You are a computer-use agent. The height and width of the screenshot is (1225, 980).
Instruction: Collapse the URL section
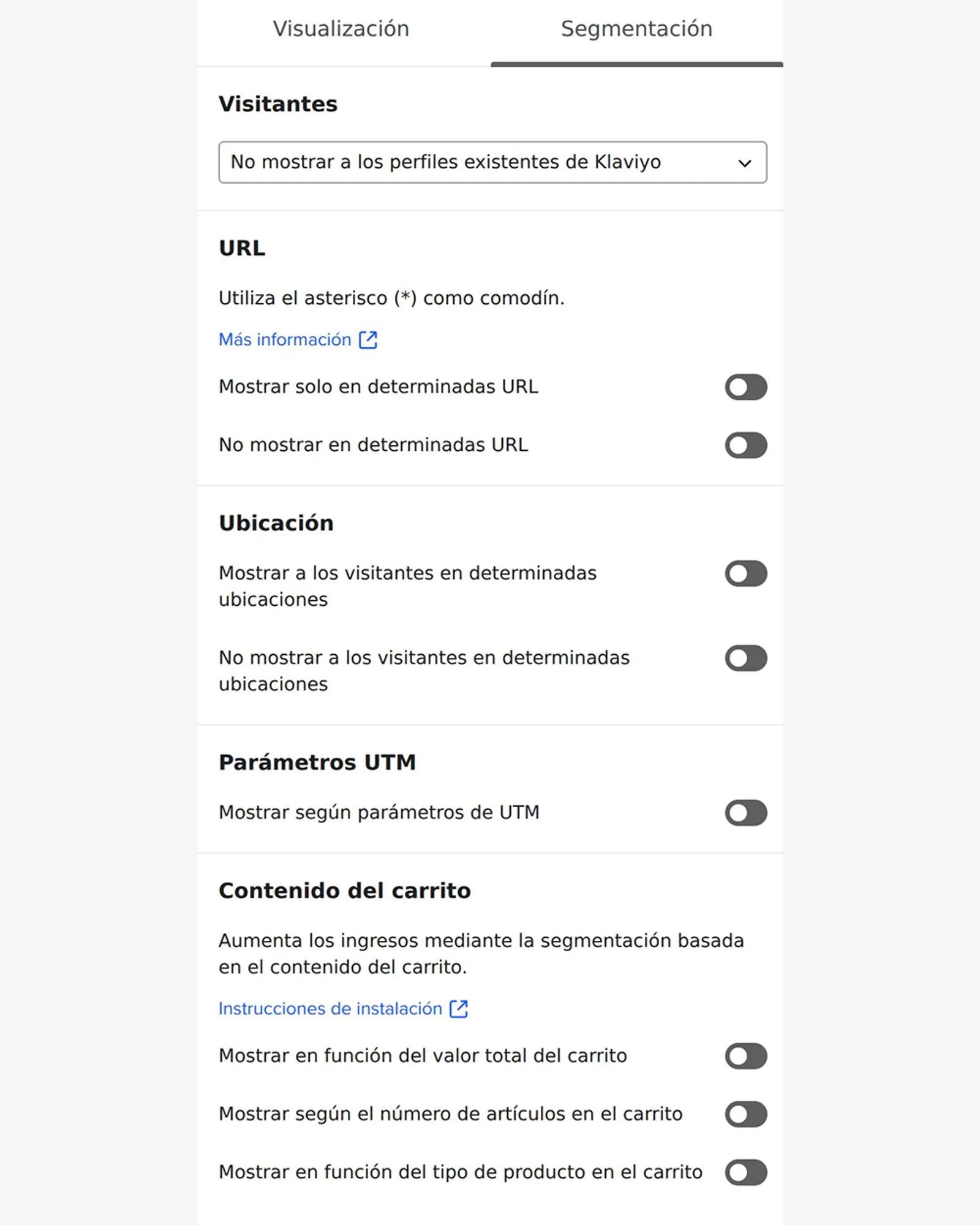coord(242,248)
